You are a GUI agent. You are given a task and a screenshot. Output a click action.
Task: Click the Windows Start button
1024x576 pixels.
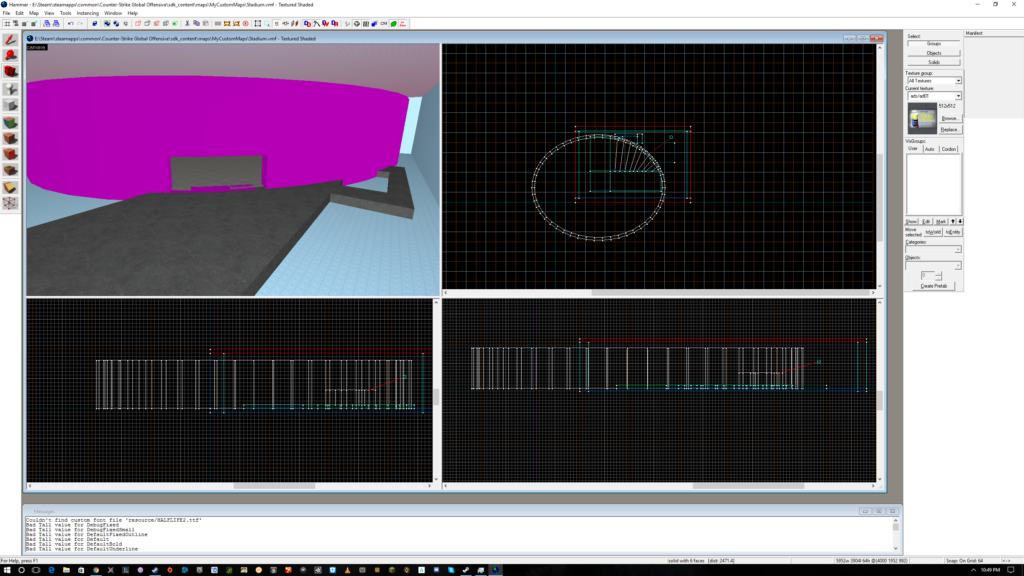7,570
